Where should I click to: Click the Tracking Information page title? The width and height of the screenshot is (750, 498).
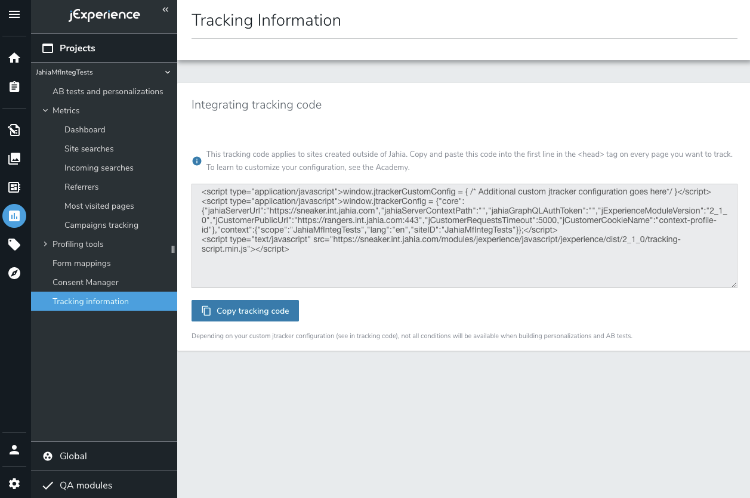tap(266, 21)
